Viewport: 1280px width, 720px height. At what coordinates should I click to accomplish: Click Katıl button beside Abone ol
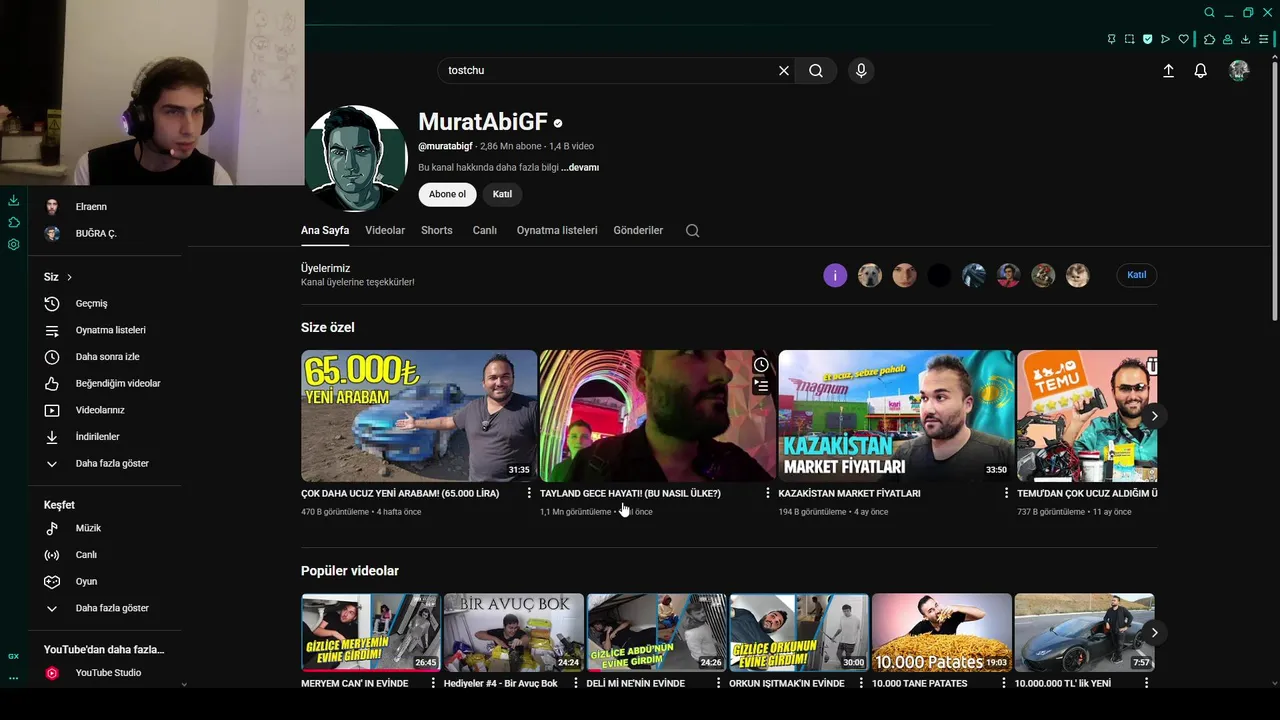click(502, 194)
